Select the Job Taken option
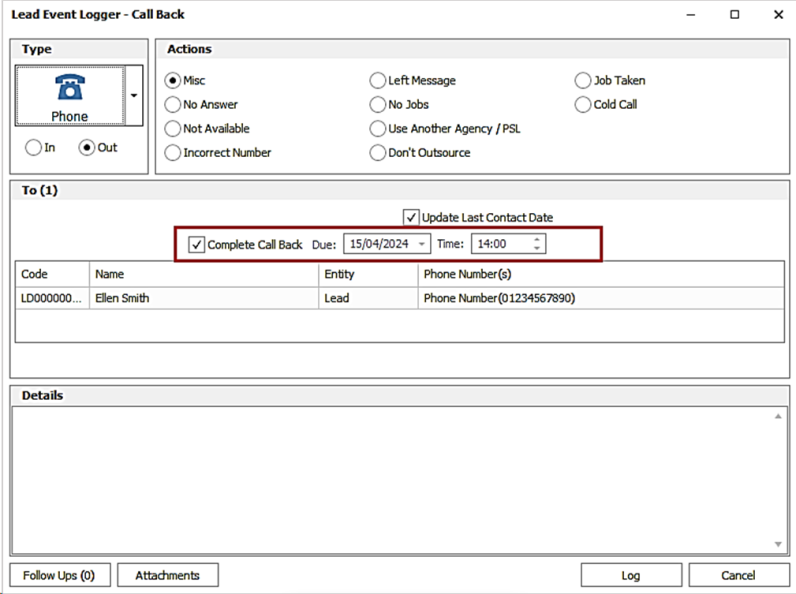 tap(583, 80)
